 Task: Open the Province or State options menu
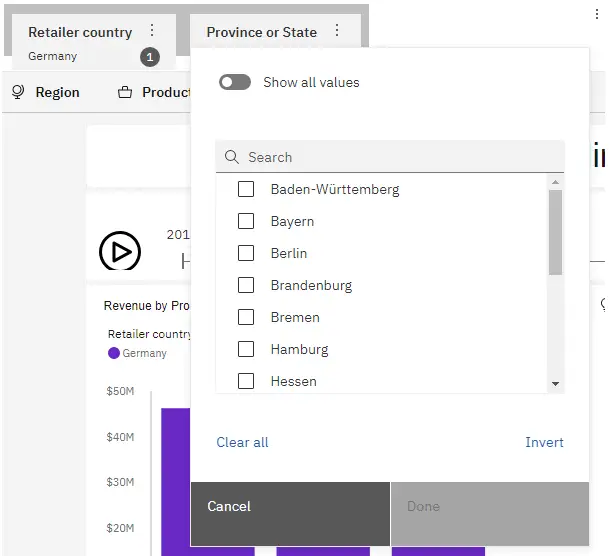coord(337,30)
